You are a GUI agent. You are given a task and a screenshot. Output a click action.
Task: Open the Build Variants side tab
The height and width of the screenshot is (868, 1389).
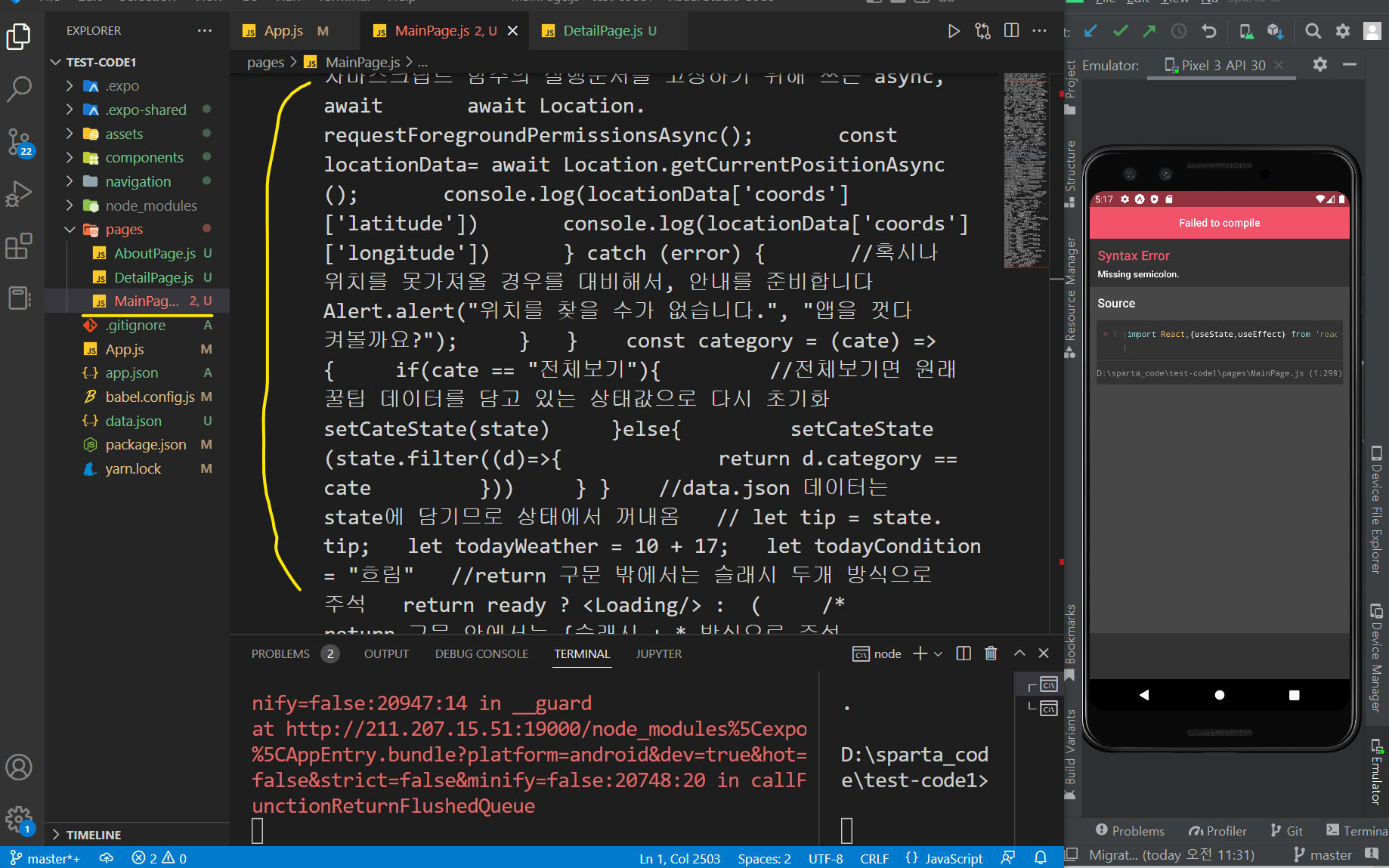click(1070, 753)
